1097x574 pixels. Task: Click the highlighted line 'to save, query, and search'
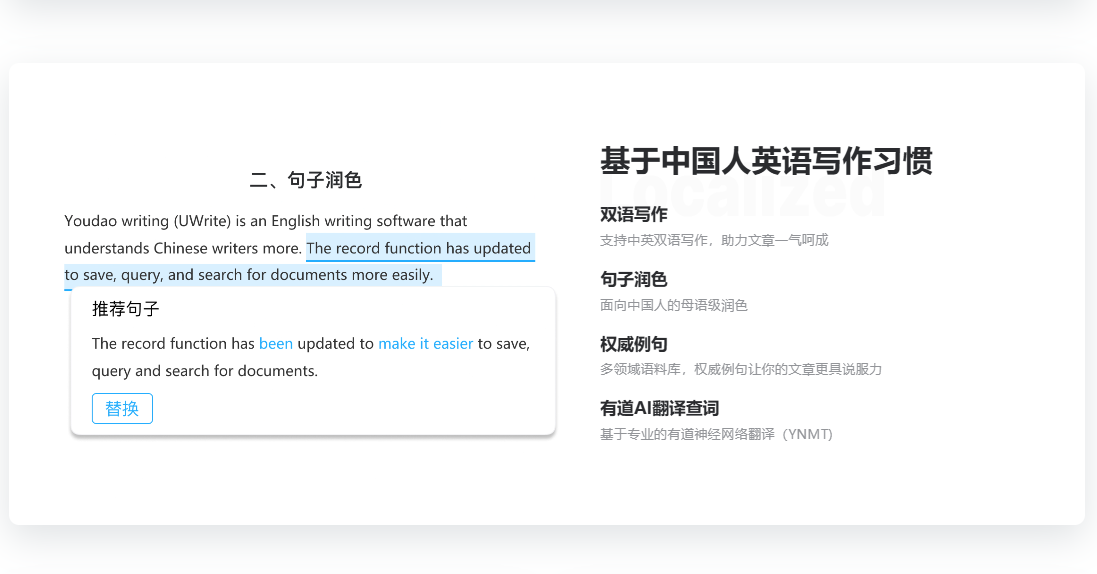(154, 275)
